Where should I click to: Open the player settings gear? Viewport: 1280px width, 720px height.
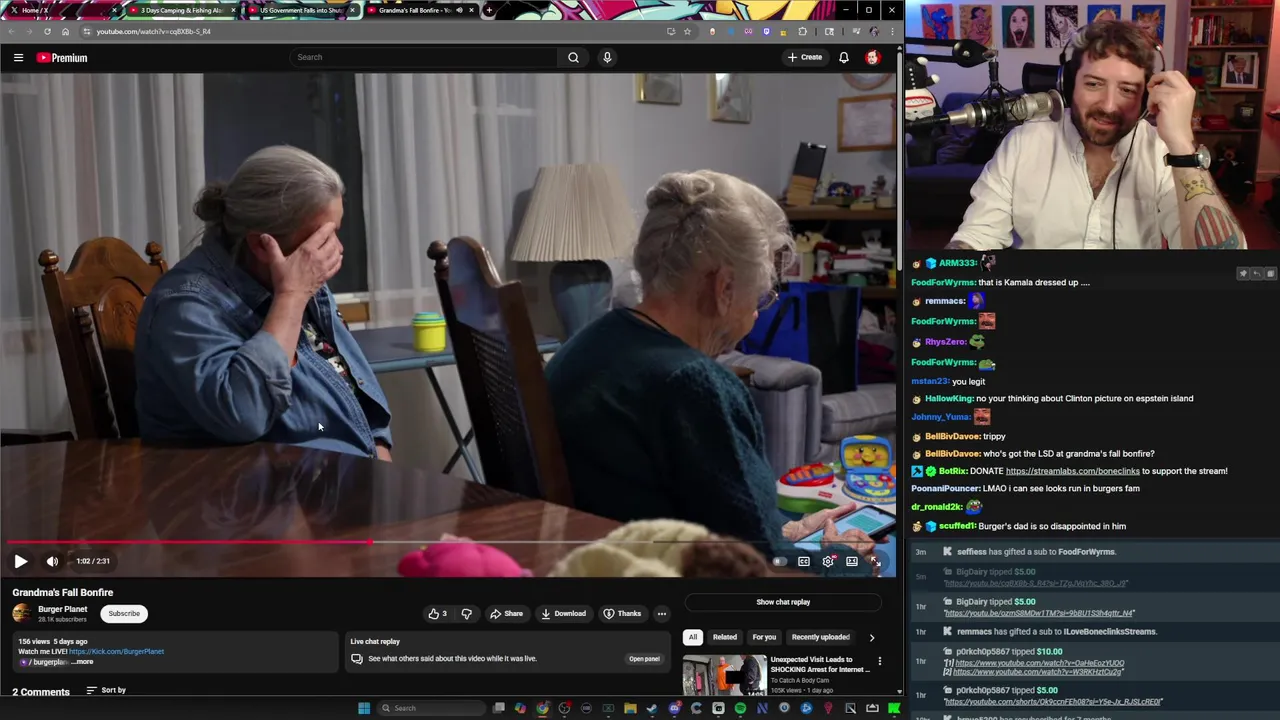coord(828,561)
